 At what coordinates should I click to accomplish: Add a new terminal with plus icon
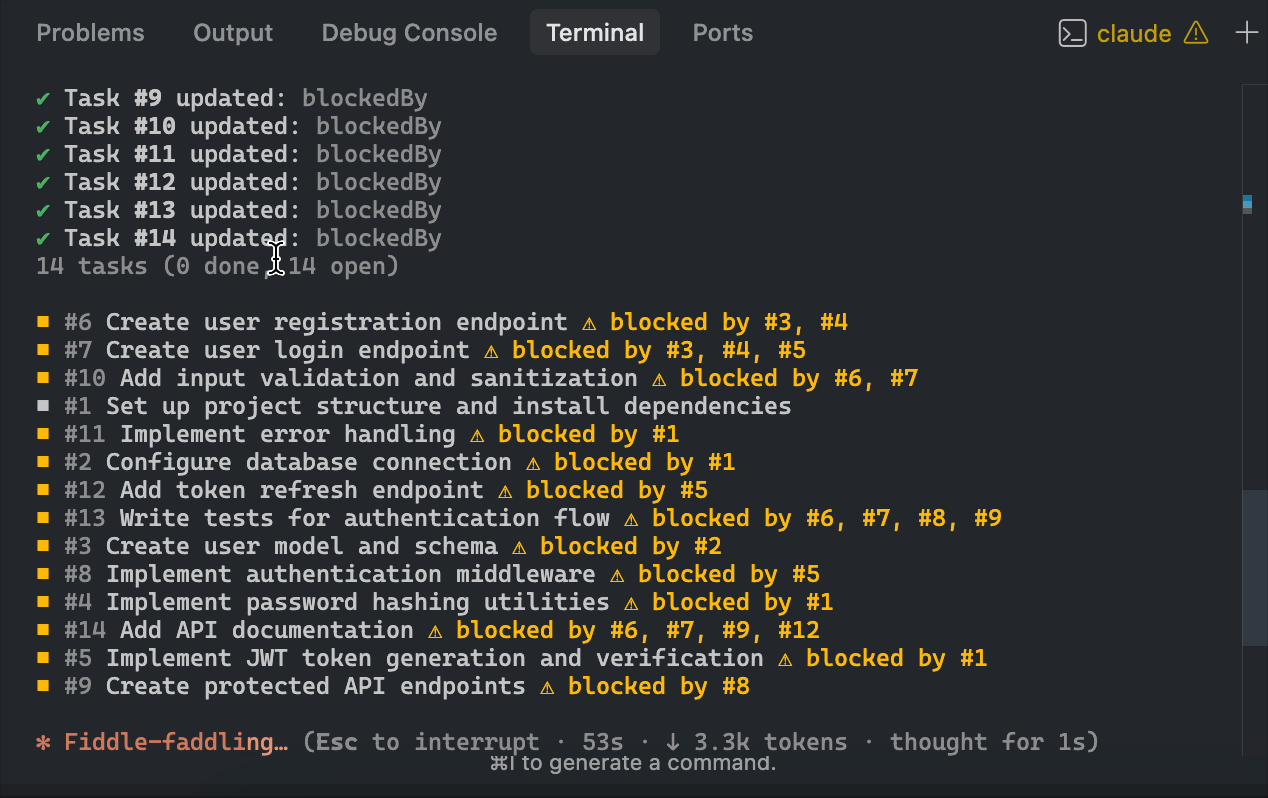pyautogui.click(x=1246, y=33)
